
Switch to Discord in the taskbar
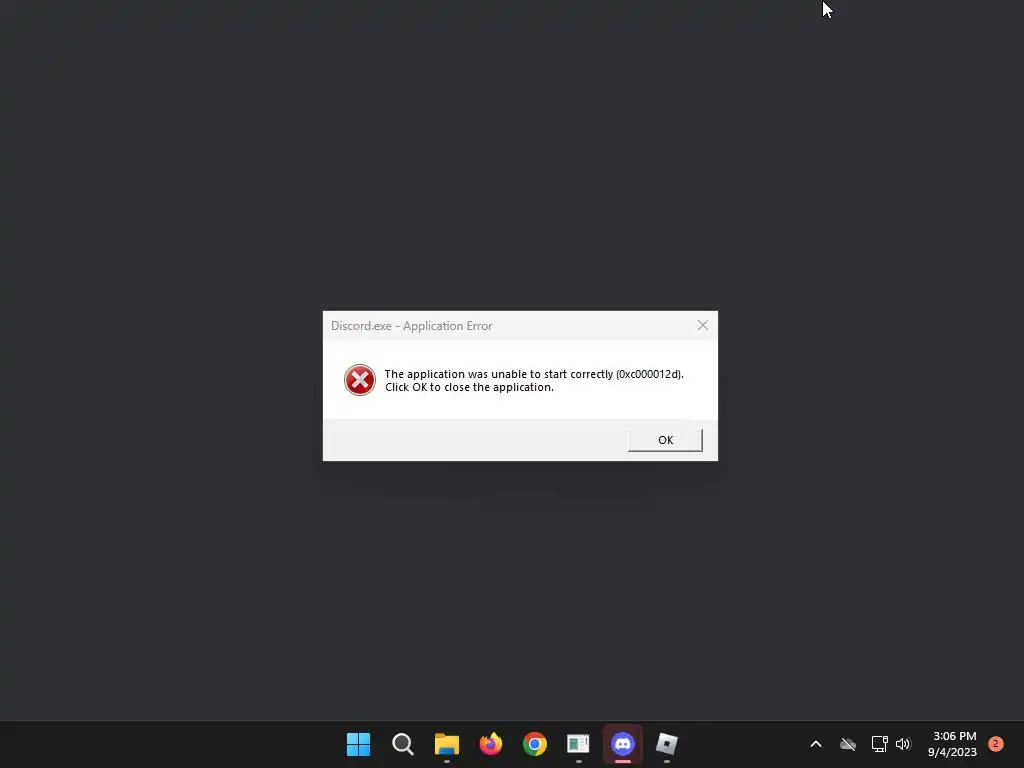click(622, 744)
